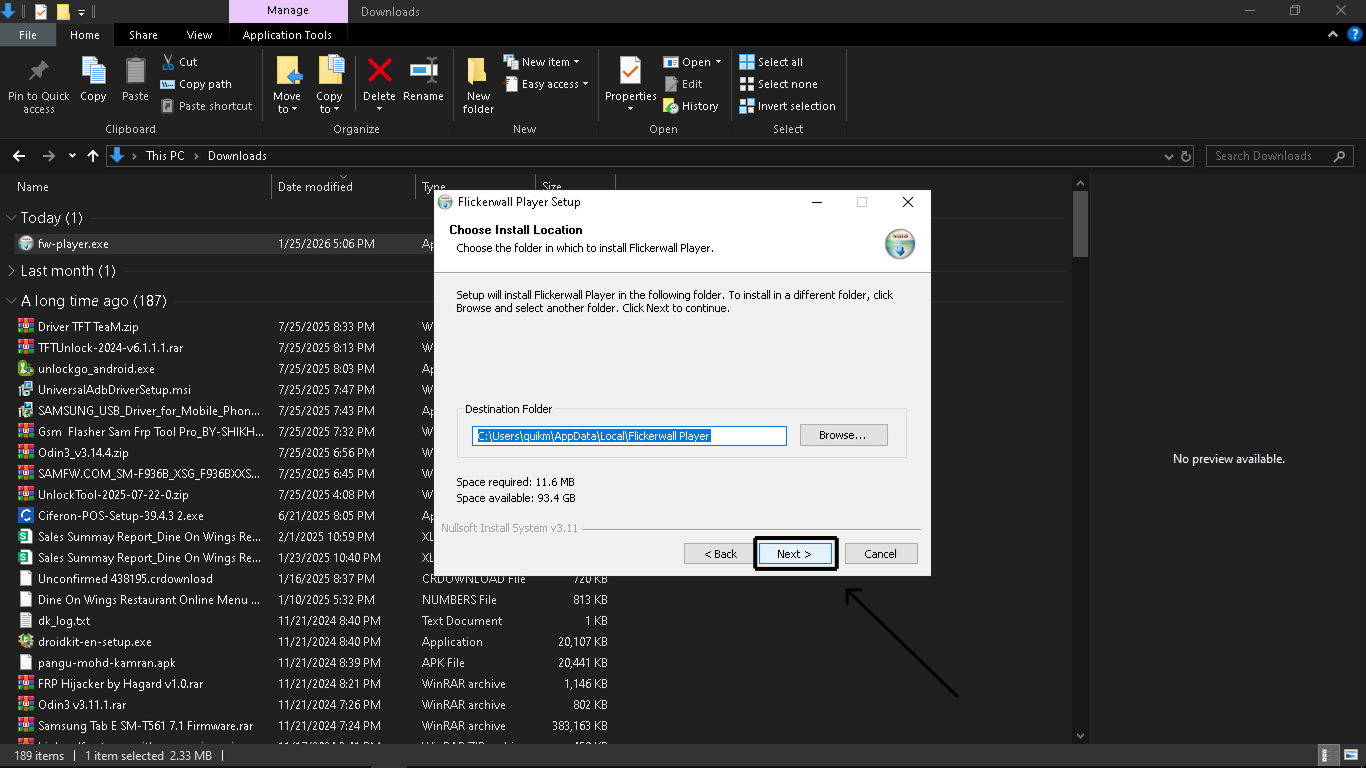
Task: Click Edit in the Open group
Action: pos(683,84)
